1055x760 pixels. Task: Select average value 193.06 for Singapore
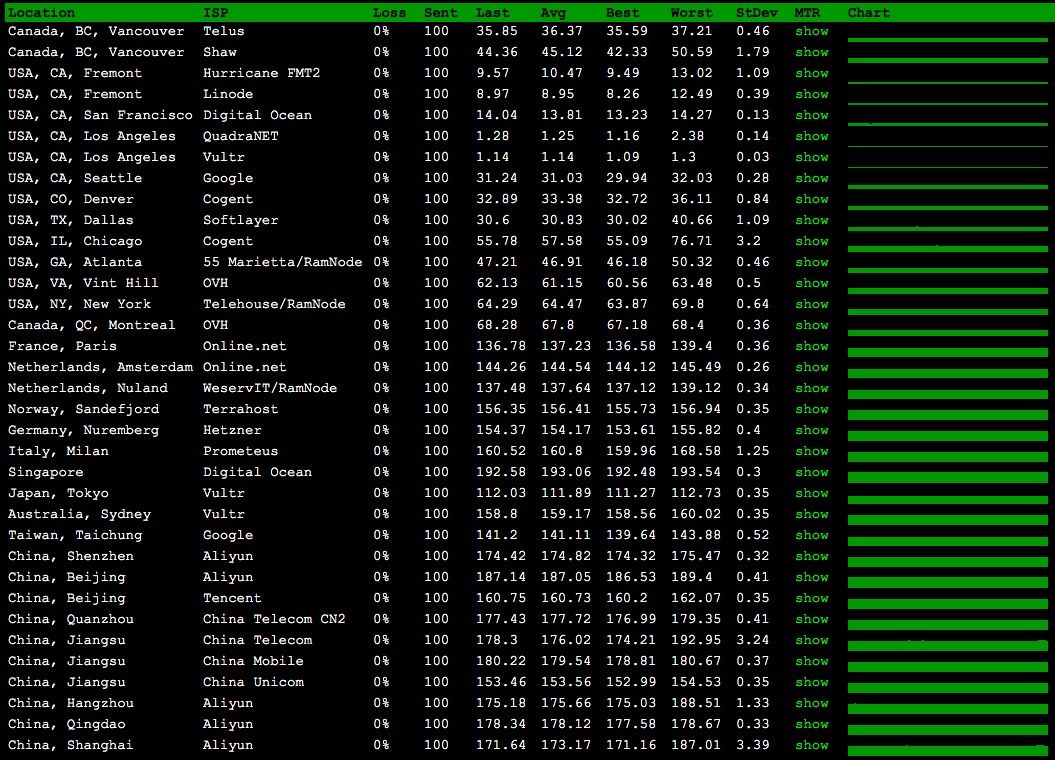[x=566, y=472]
